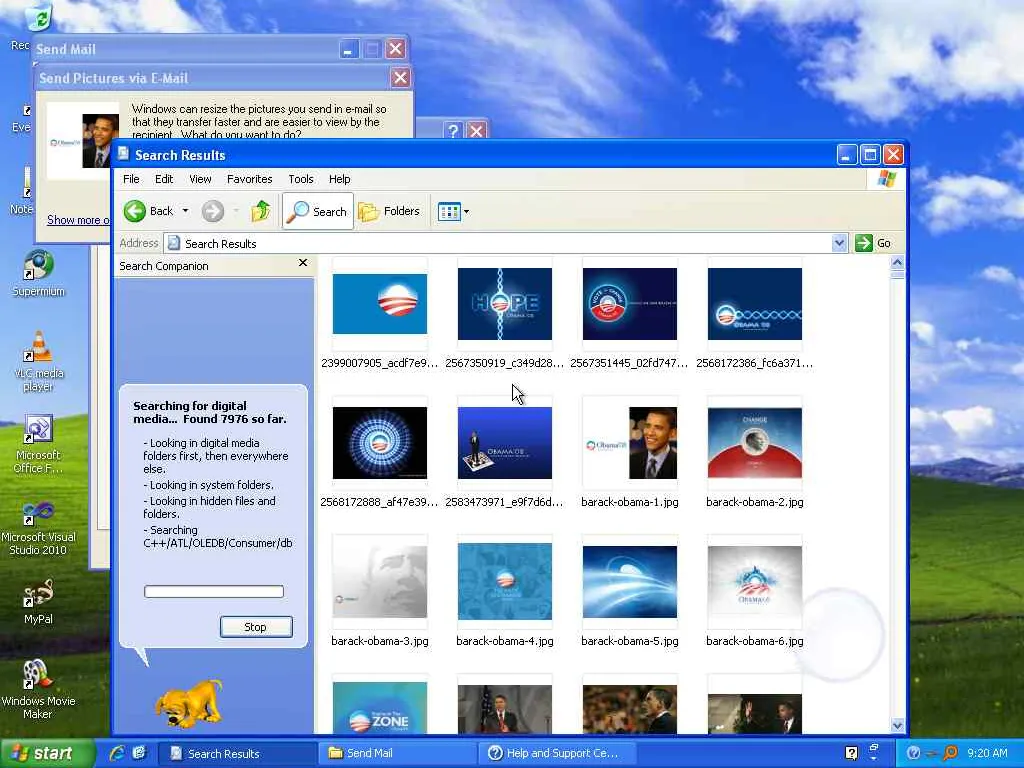Screen dimensions: 1024x768
Task: Select barack-obama-5.jpg thumbnail
Action: coord(630,582)
